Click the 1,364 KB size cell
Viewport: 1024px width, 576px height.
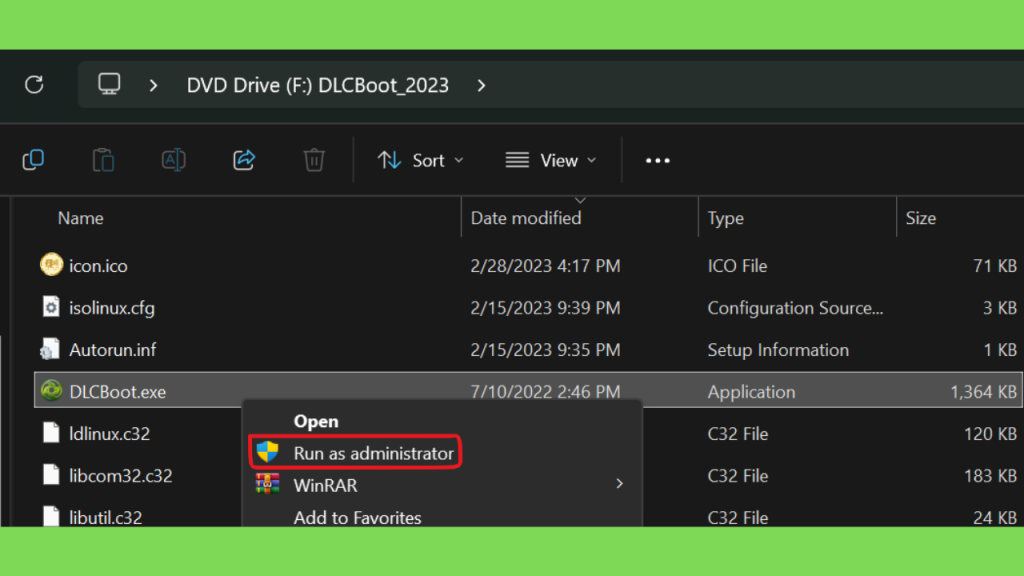pyautogui.click(x=984, y=392)
